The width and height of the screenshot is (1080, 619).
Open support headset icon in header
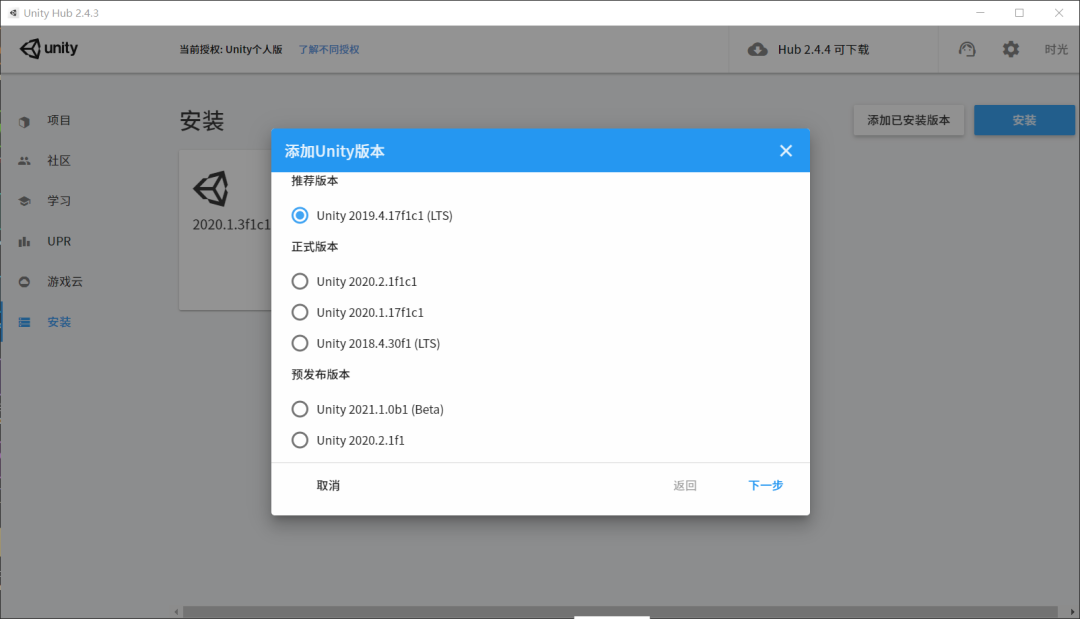(967, 50)
